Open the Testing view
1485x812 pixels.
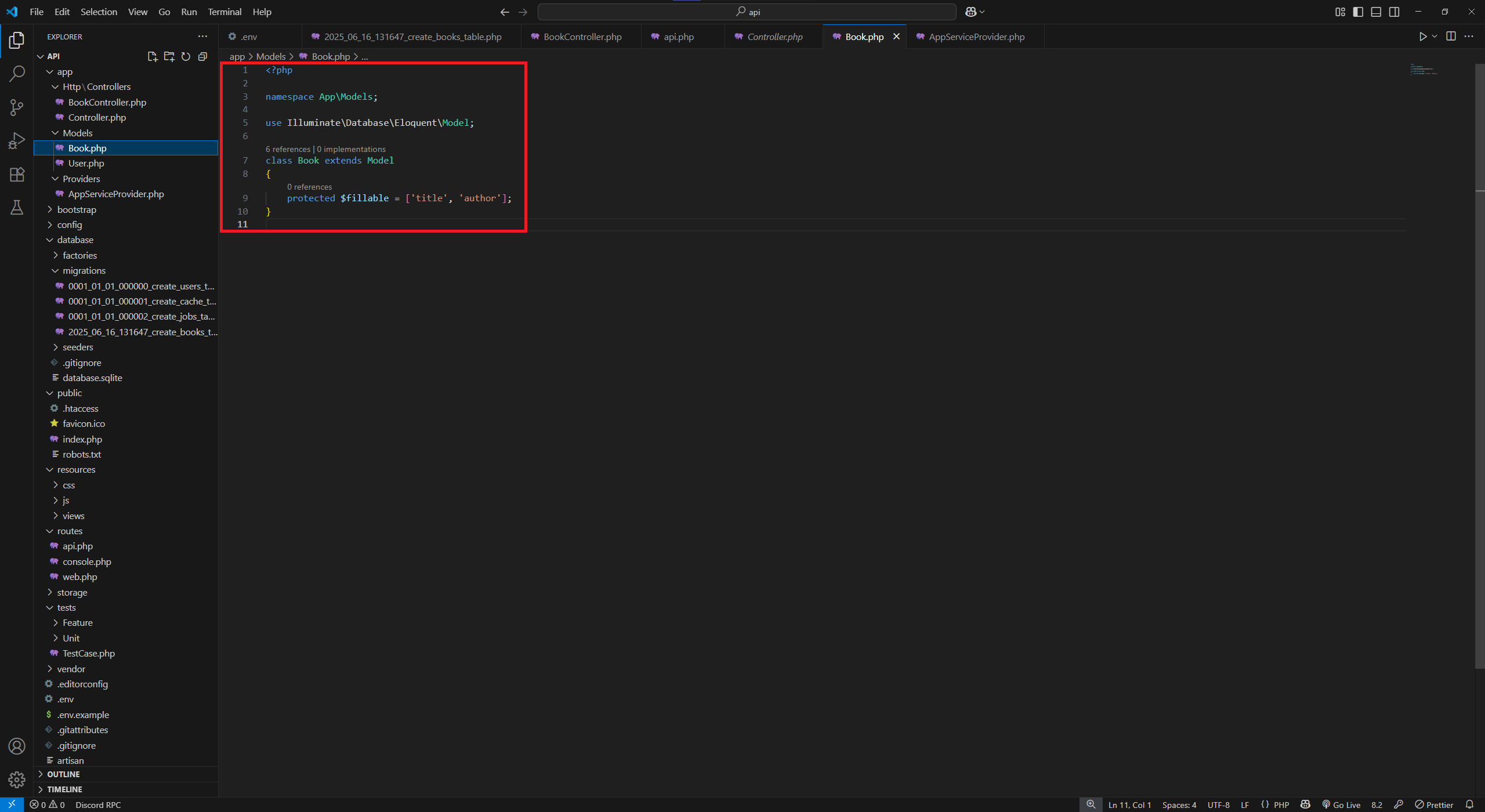click(x=16, y=207)
